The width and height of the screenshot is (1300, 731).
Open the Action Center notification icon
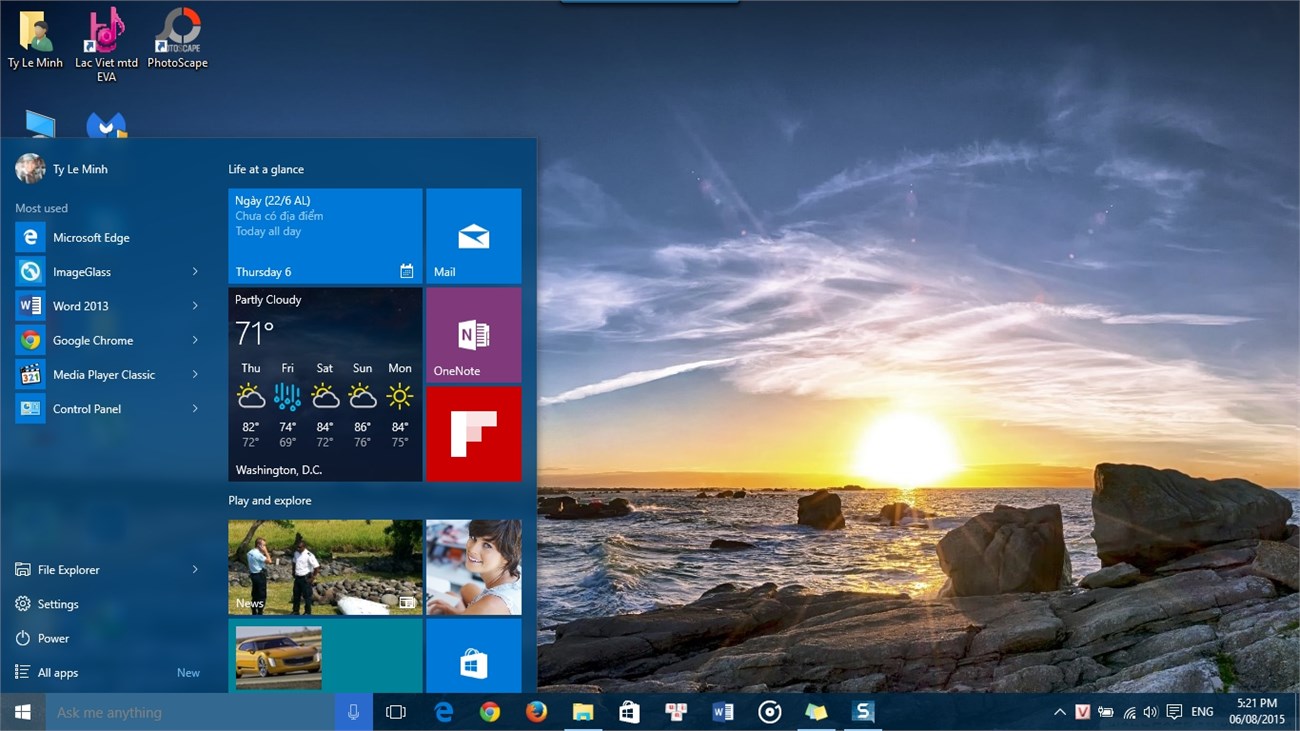click(1174, 712)
